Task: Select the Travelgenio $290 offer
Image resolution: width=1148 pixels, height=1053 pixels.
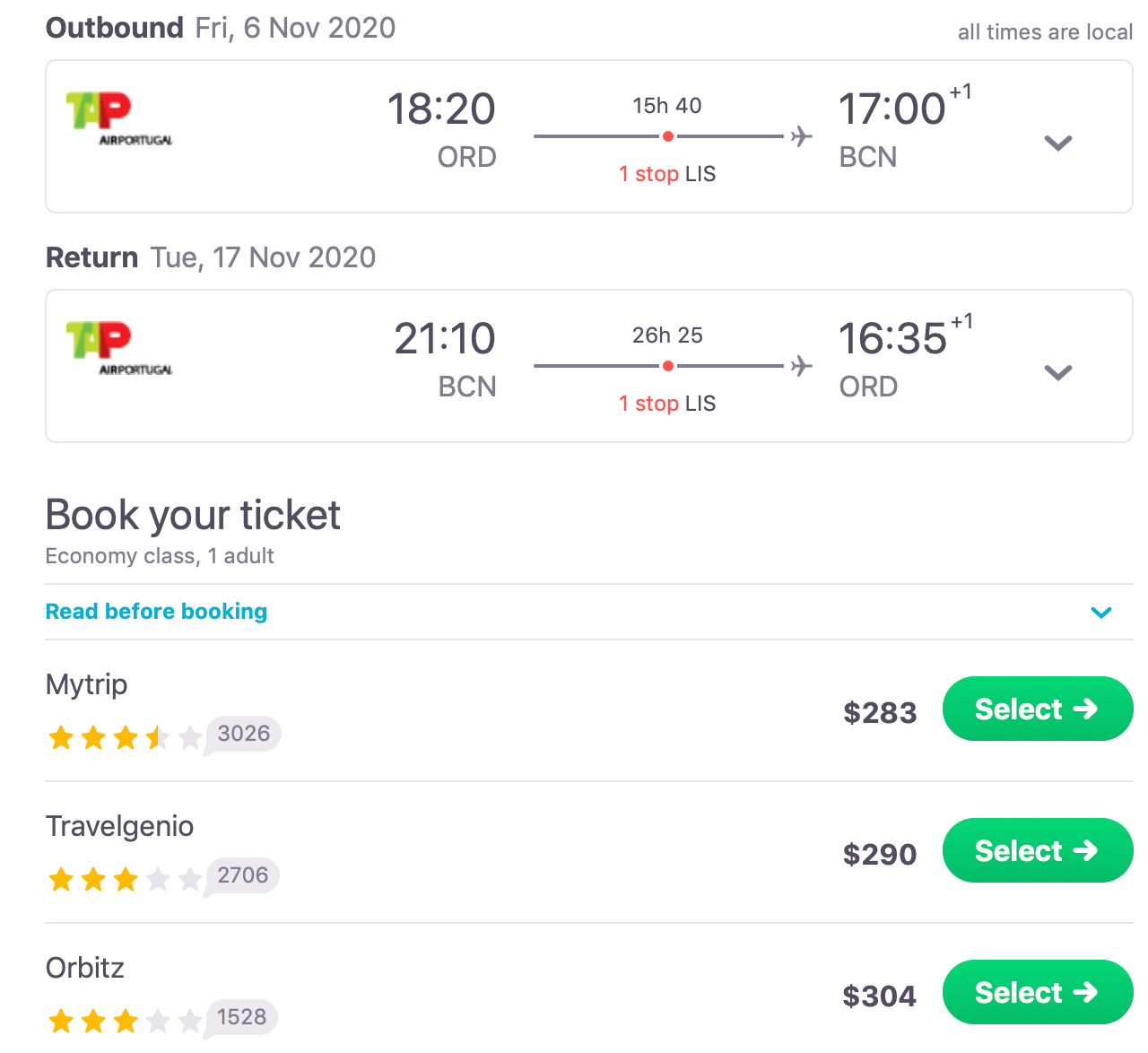Action: pyautogui.click(x=1037, y=851)
